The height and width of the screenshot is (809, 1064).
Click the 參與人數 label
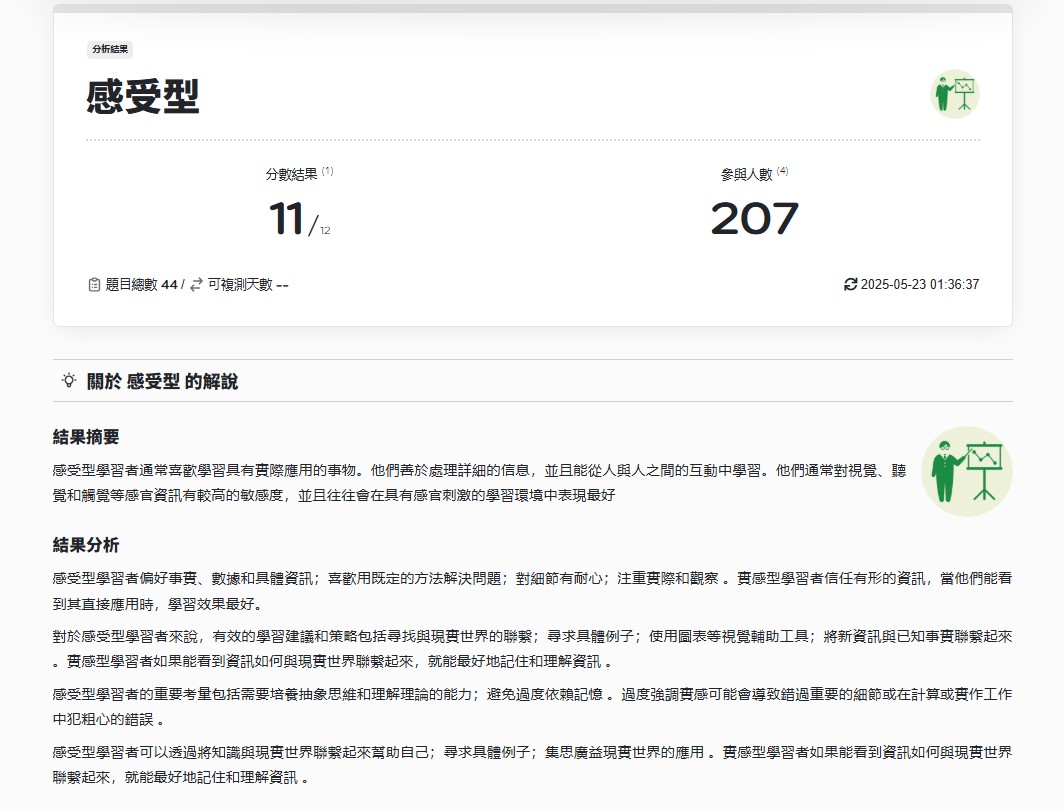(x=746, y=174)
